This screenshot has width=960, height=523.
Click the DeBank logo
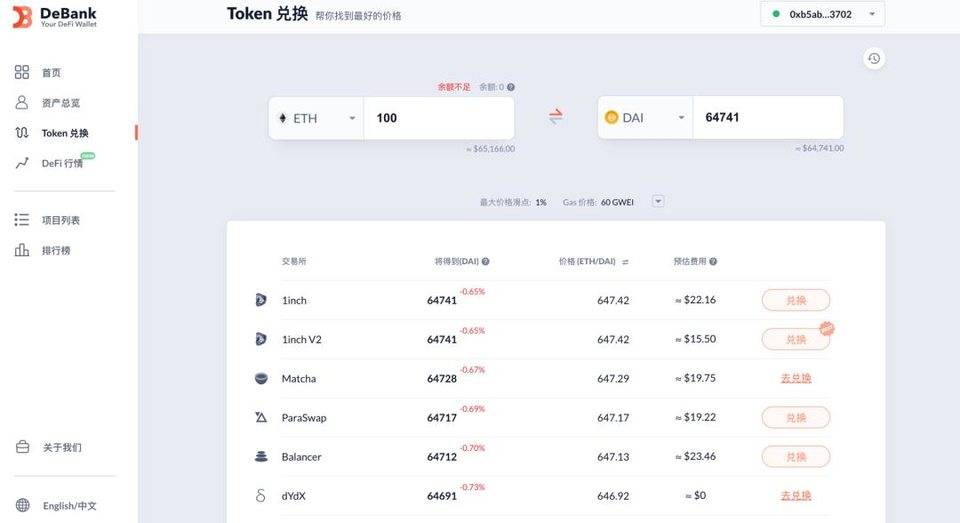55,17
